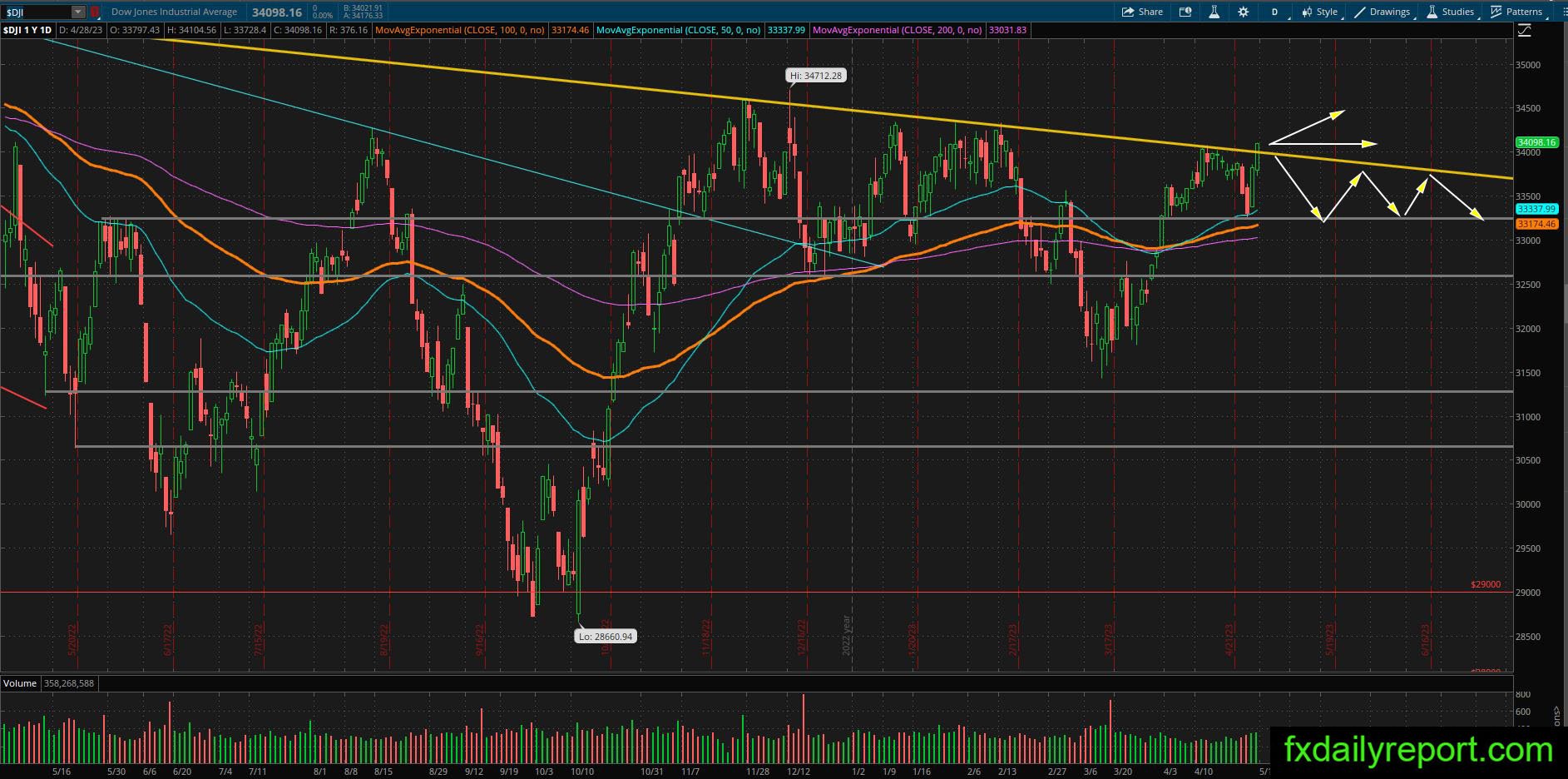Click the 35000 price axis label

click(1528, 65)
